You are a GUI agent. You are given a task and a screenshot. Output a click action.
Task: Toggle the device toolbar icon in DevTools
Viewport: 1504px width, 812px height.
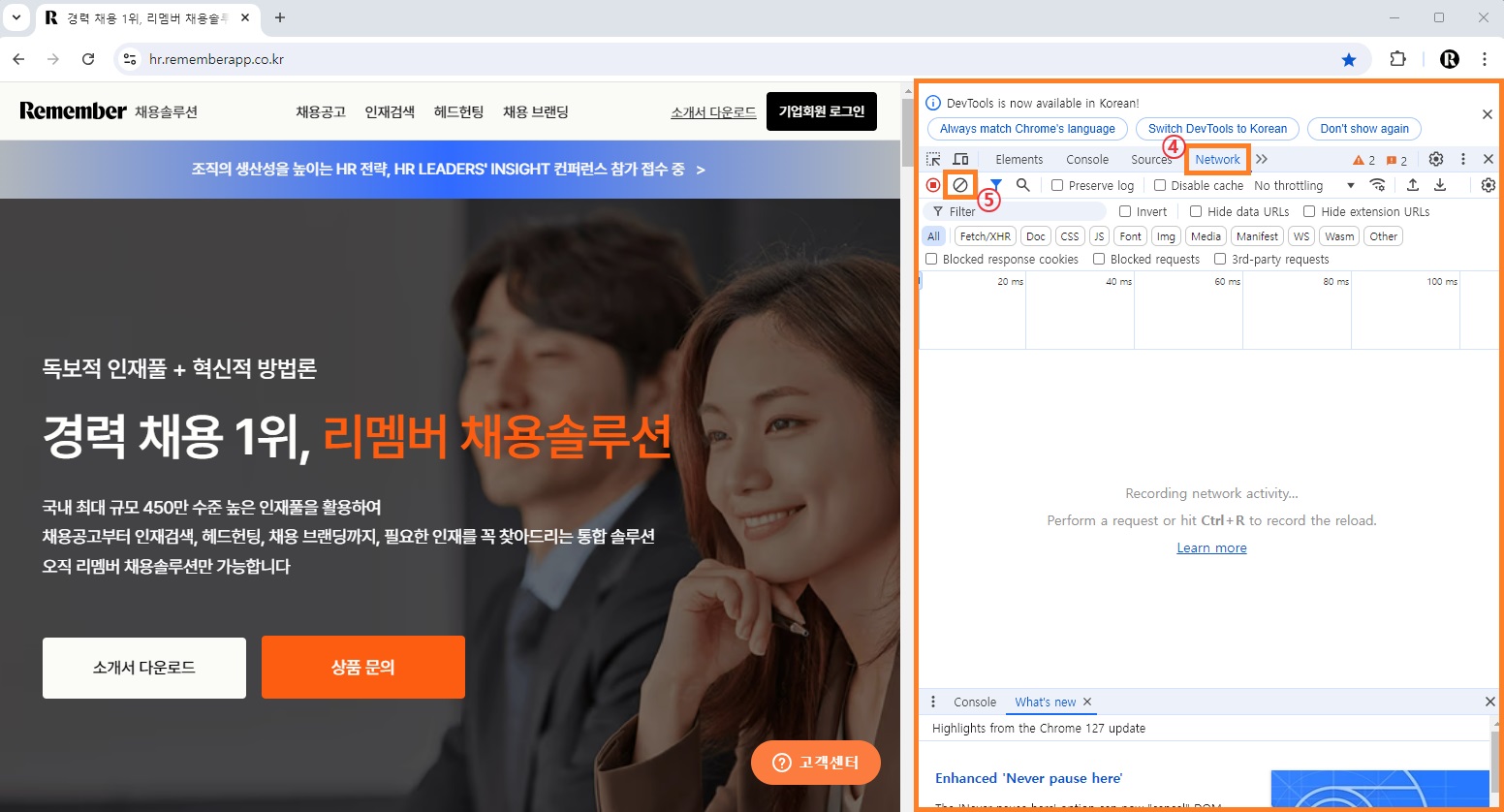pos(960,159)
